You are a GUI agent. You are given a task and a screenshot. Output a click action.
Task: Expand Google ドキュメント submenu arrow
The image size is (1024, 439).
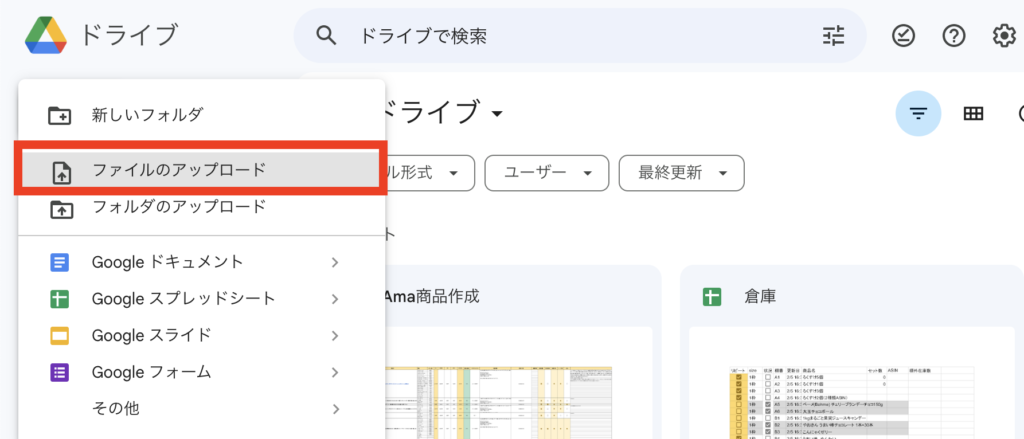(x=335, y=263)
